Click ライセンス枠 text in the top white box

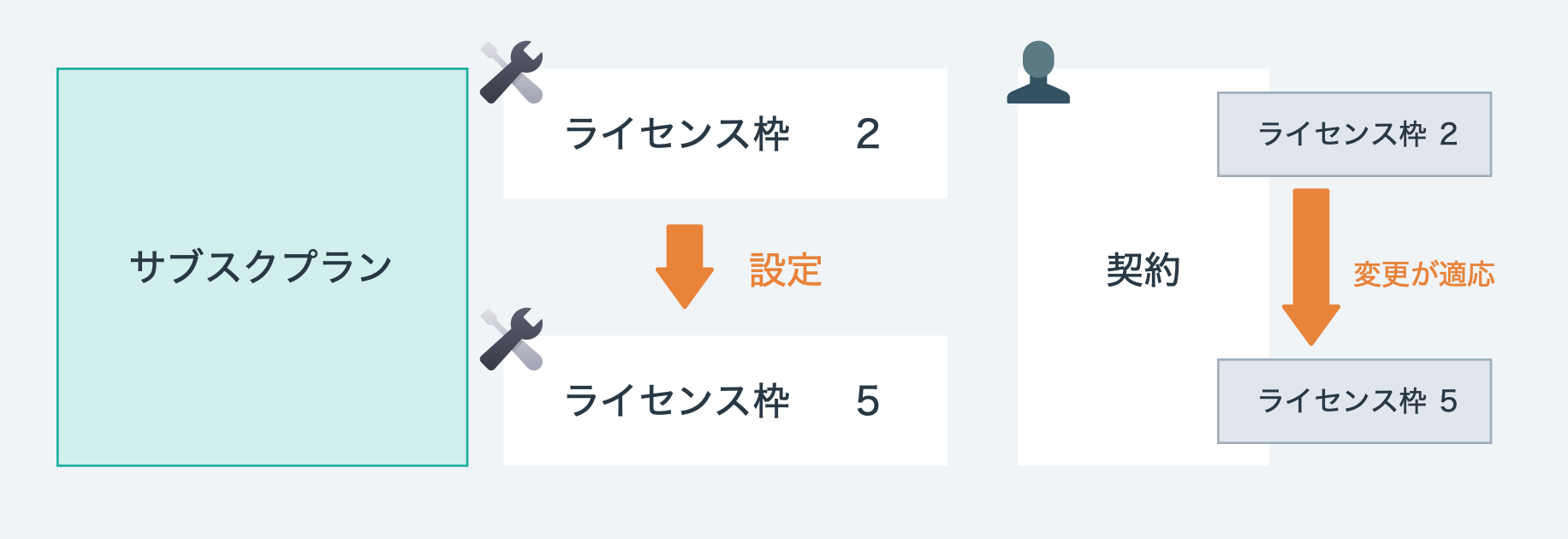tap(677, 134)
